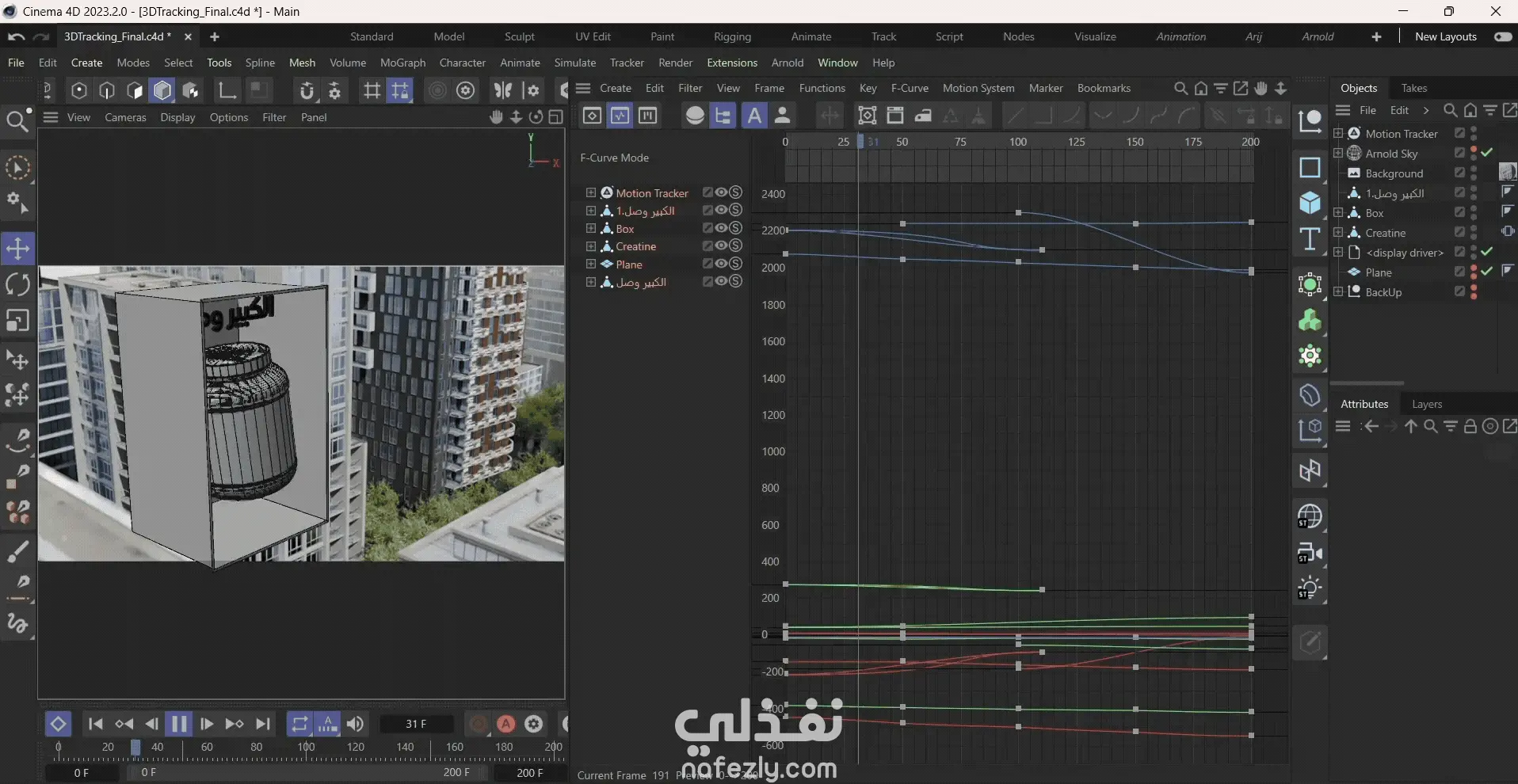Open the viewport Display menu

pyautogui.click(x=177, y=117)
